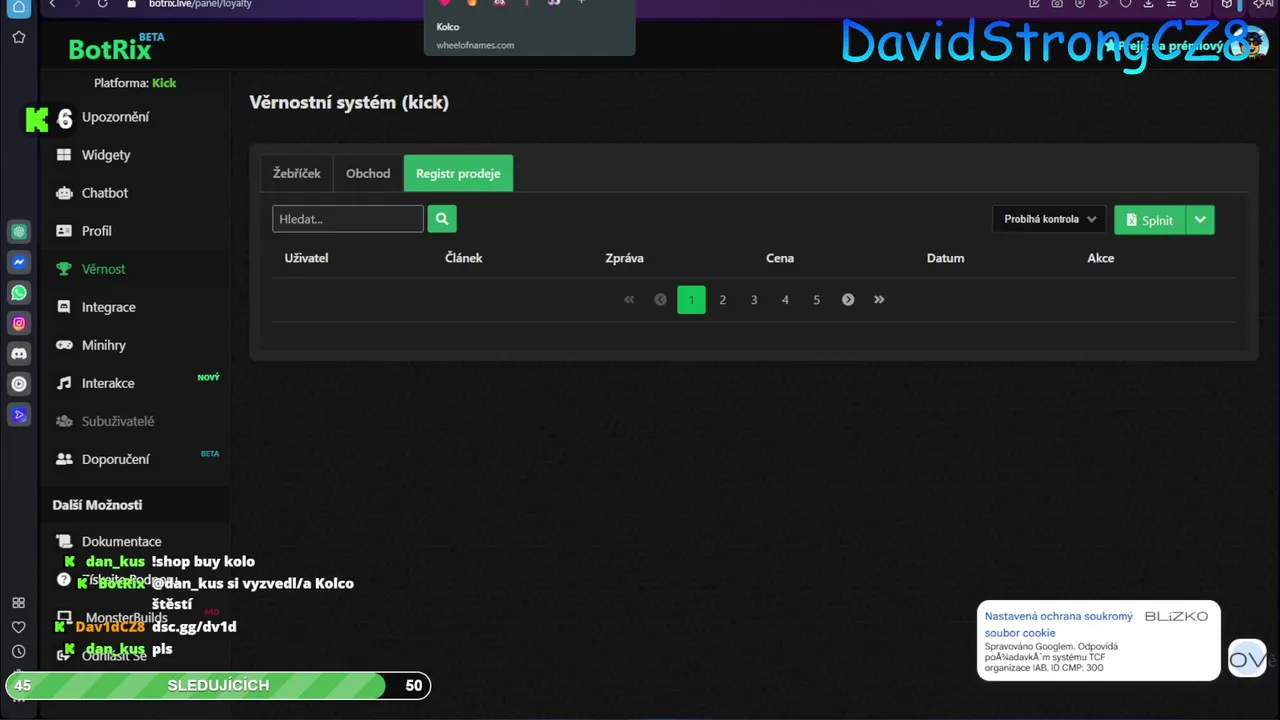The height and width of the screenshot is (720, 1280).
Task: Go to page 2
Action: [x=723, y=300]
